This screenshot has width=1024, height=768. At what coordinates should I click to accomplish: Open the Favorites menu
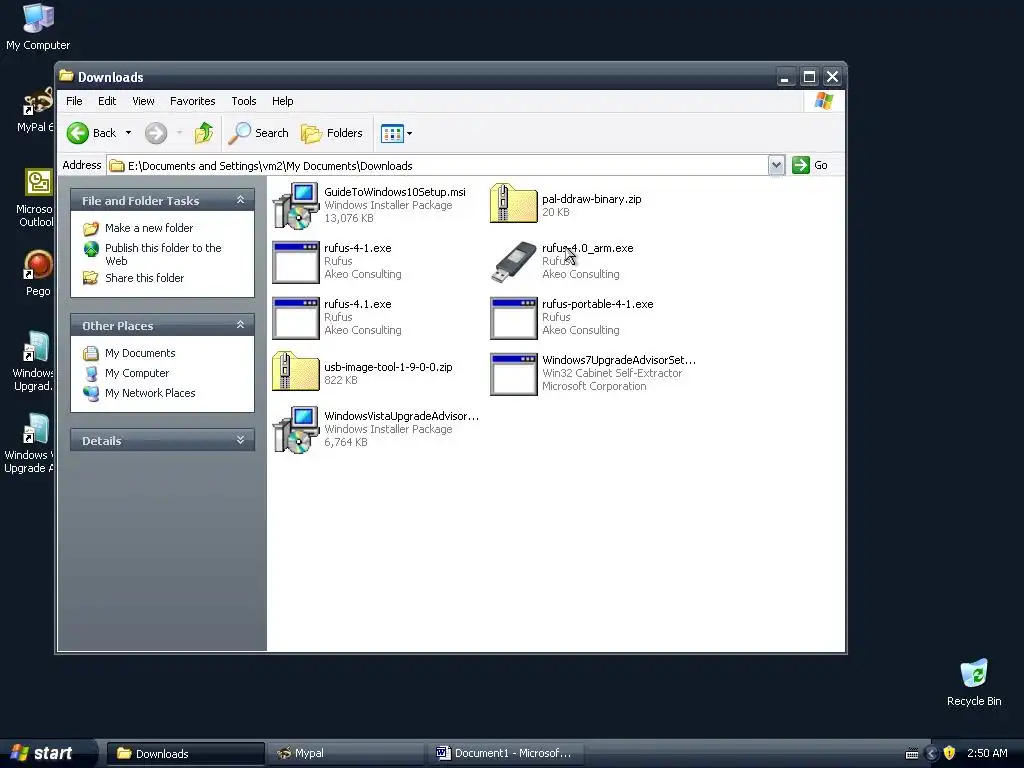click(x=193, y=101)
